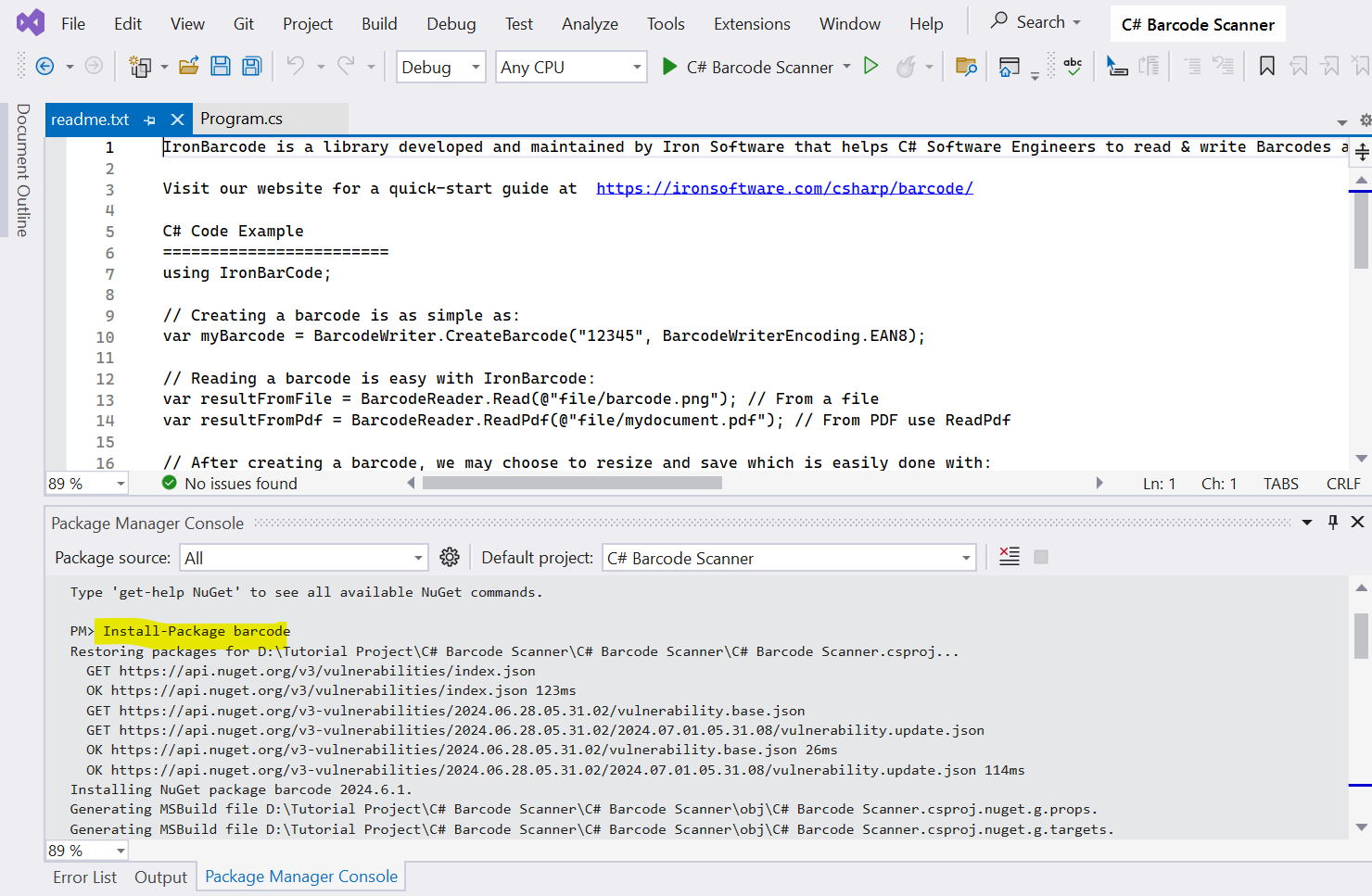Open the Git menu
1372x896 pixels.
[x=244, y=23]
